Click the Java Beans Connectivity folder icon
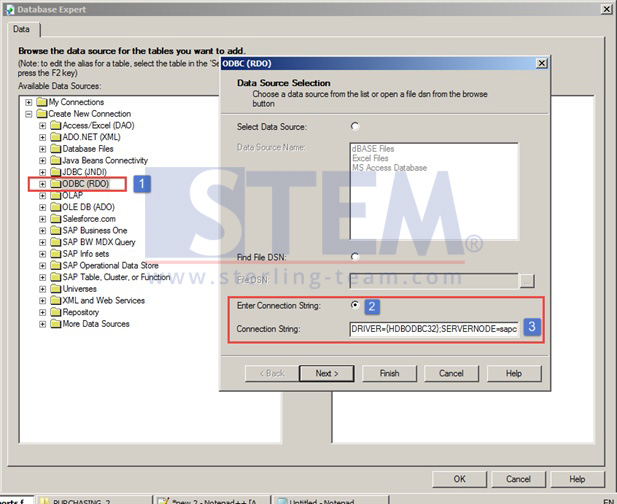Viewport: 617px width, 504px height. coord(56,160)
